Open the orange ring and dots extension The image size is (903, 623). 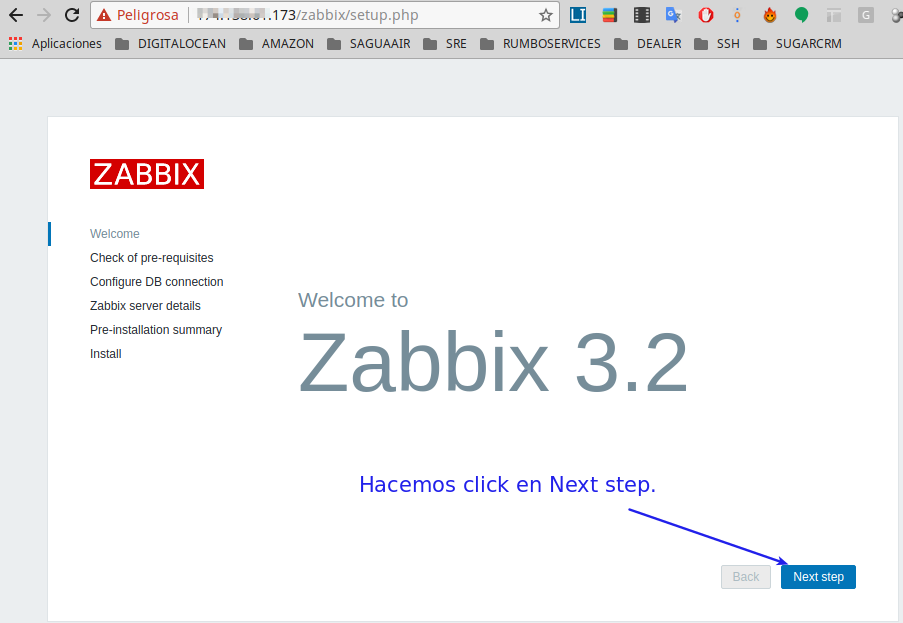(x=737, y=15)
